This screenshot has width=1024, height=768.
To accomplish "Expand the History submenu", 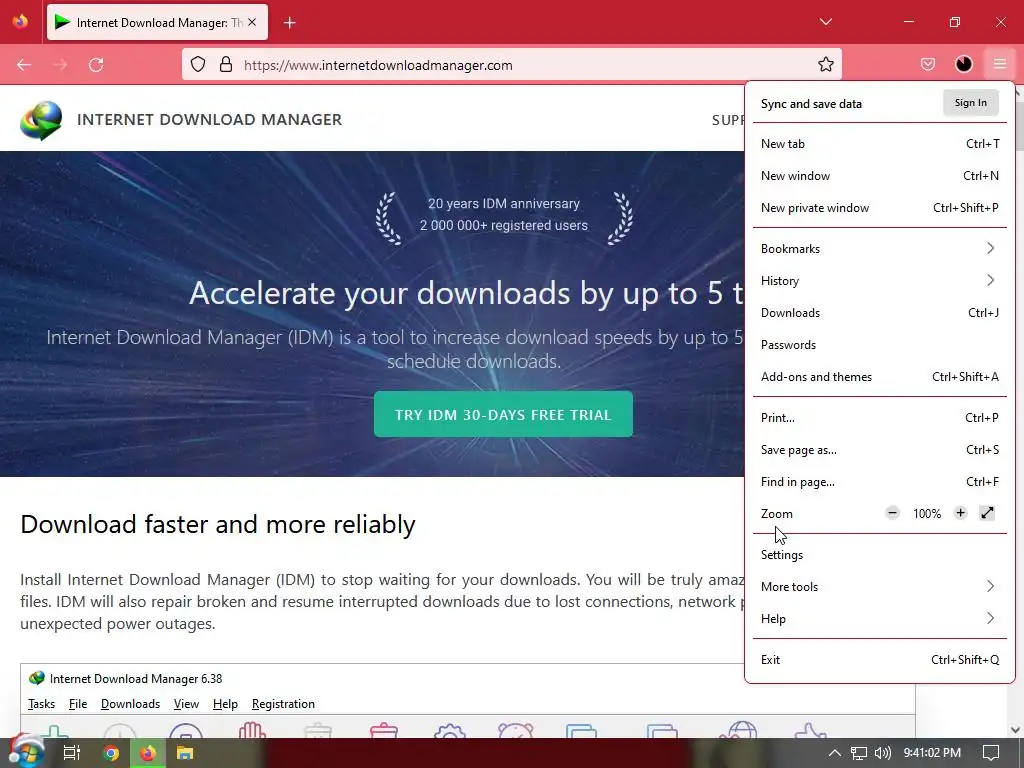I will pos(880,281).
